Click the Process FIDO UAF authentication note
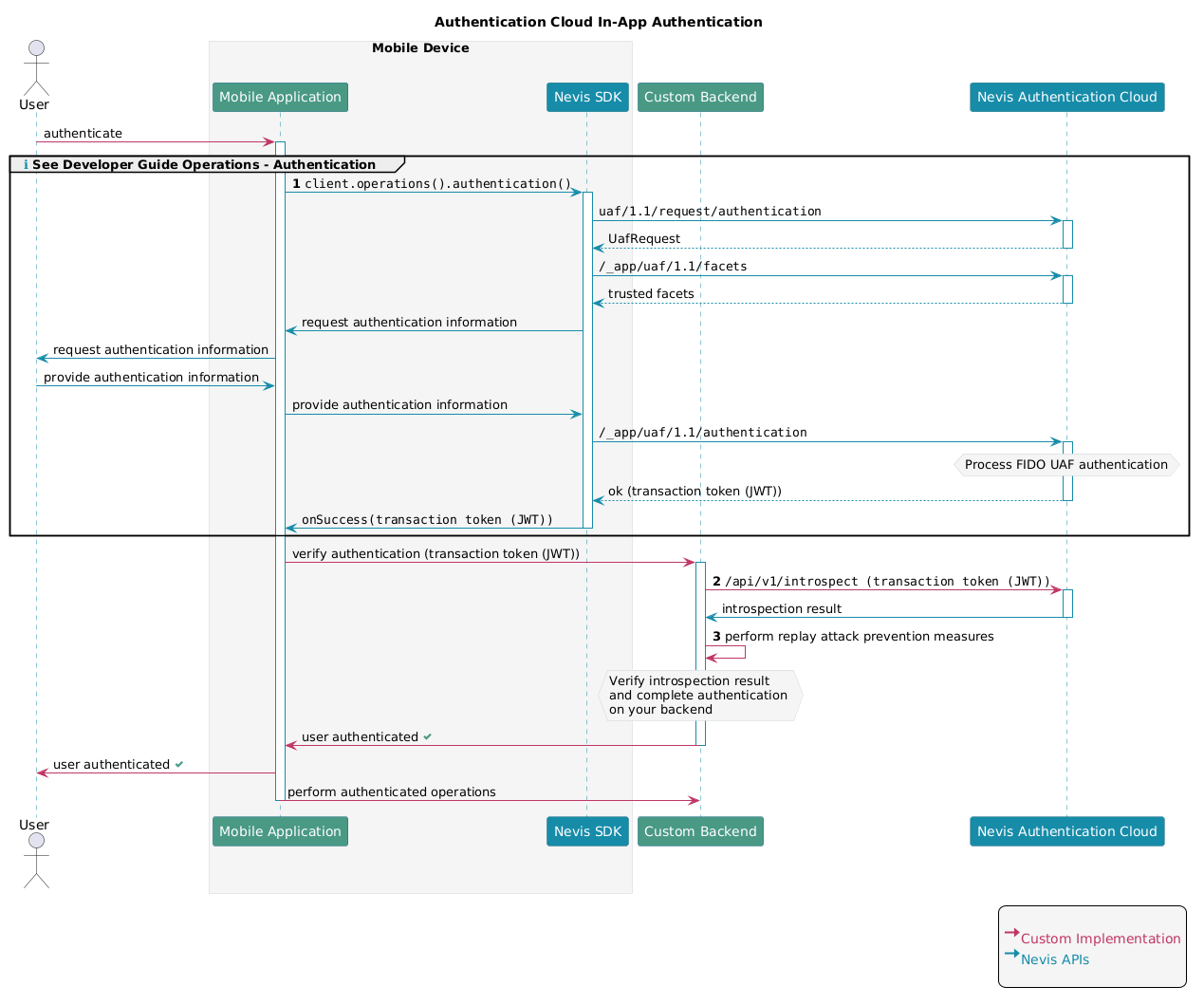This screenshot has height=1005, width=1204. click(x=1066, y=465)
